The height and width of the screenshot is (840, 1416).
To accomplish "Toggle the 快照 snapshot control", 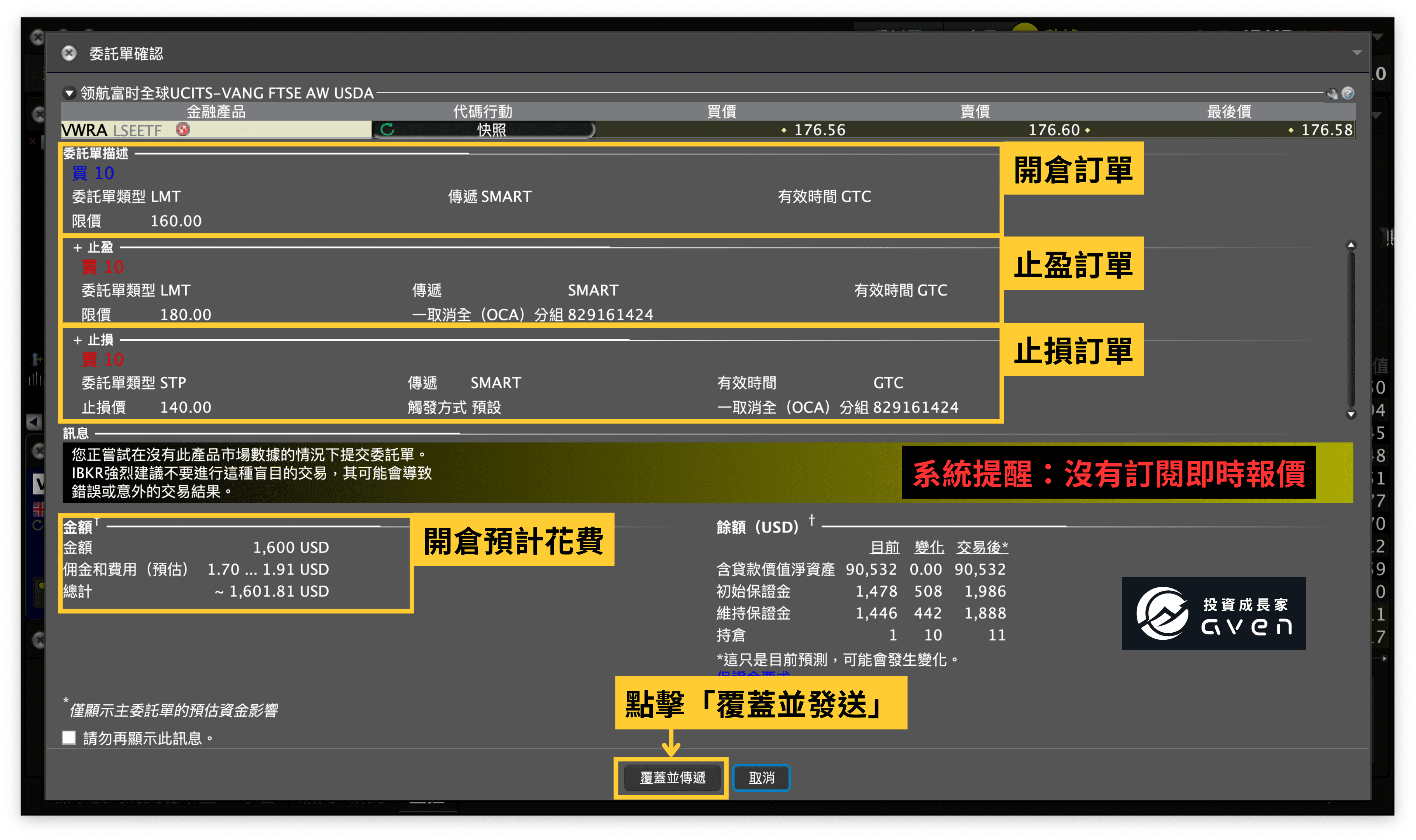I will (490, 129).
